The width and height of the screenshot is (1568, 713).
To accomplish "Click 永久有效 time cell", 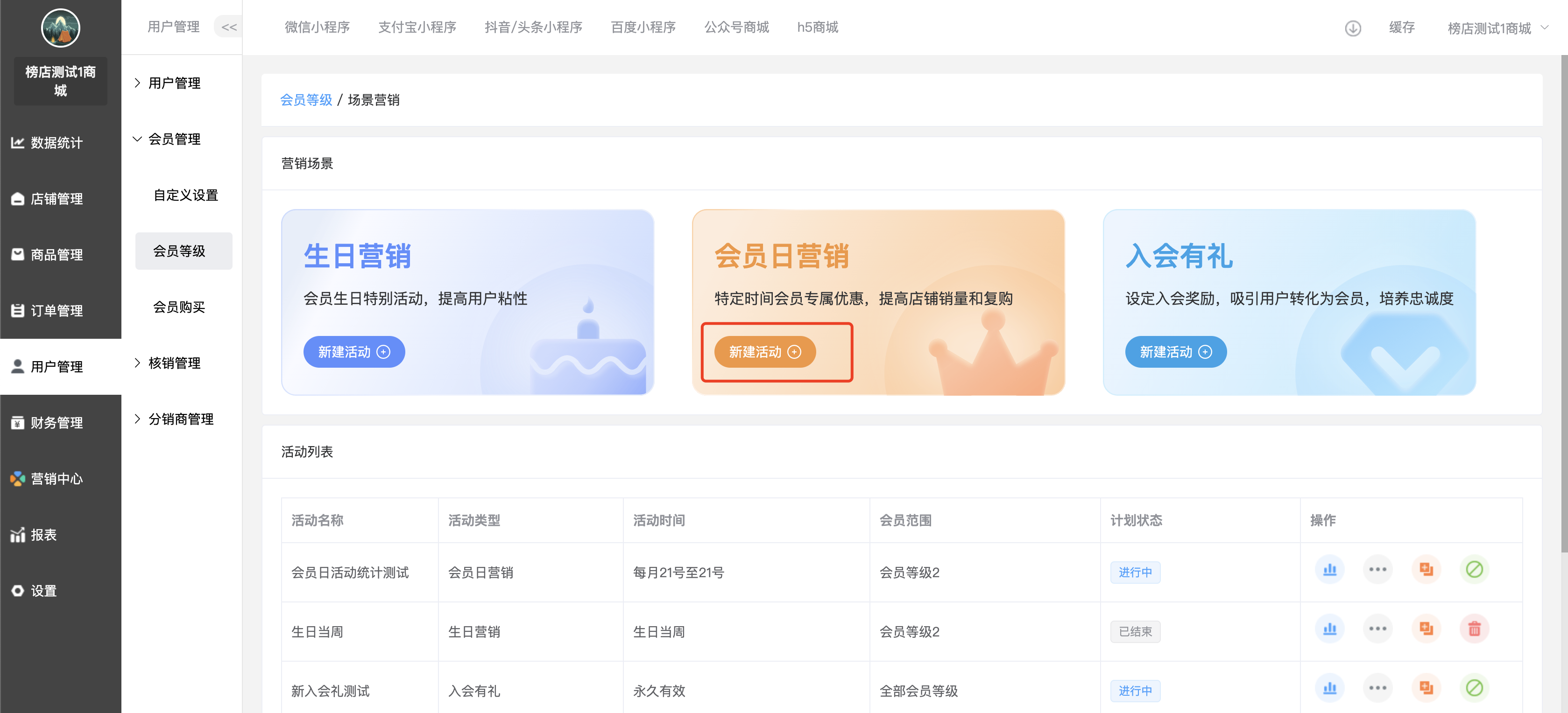I will pyautogui.click(x=658, y=691).
